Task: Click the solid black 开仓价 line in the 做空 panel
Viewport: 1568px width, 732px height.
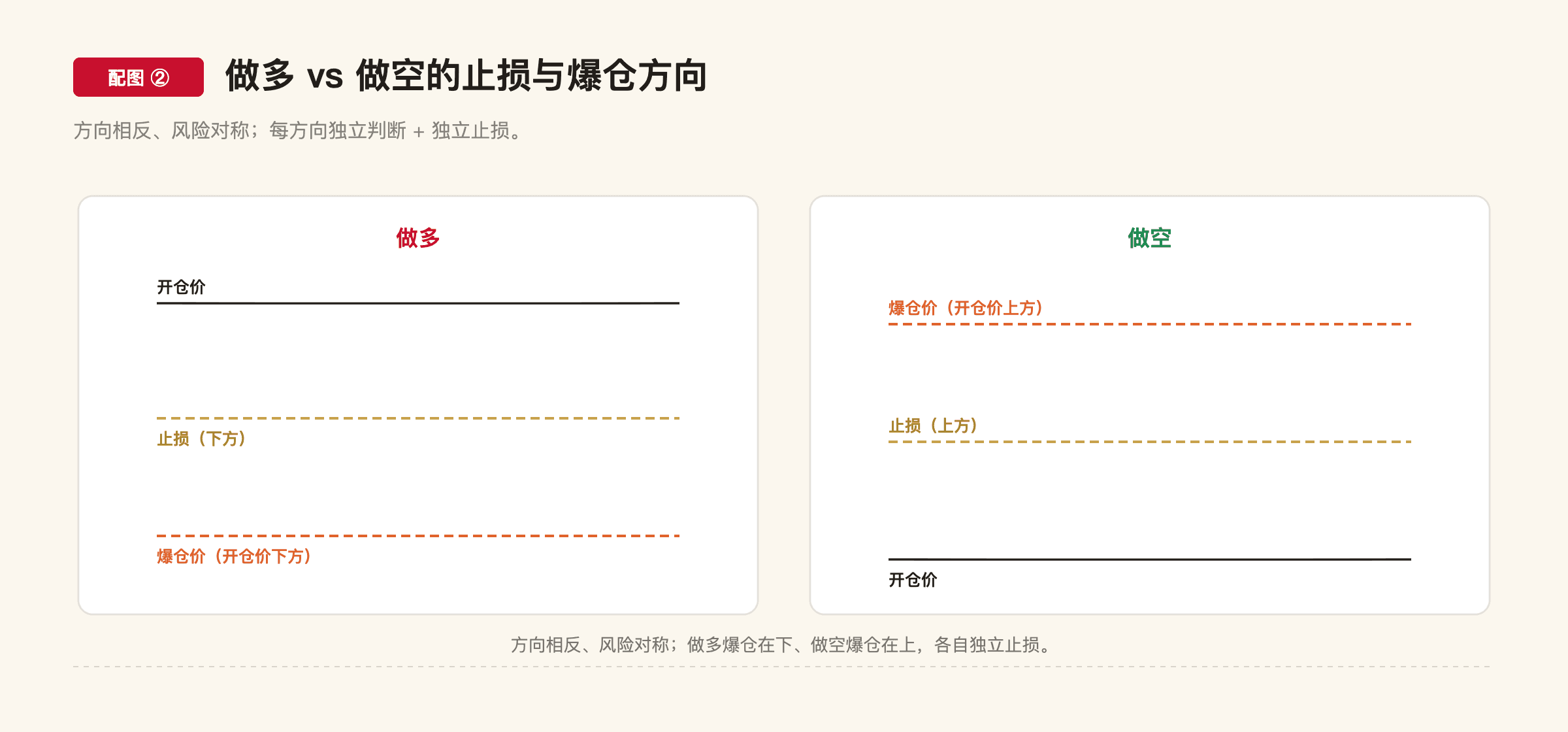Action: click(1150, 559)
